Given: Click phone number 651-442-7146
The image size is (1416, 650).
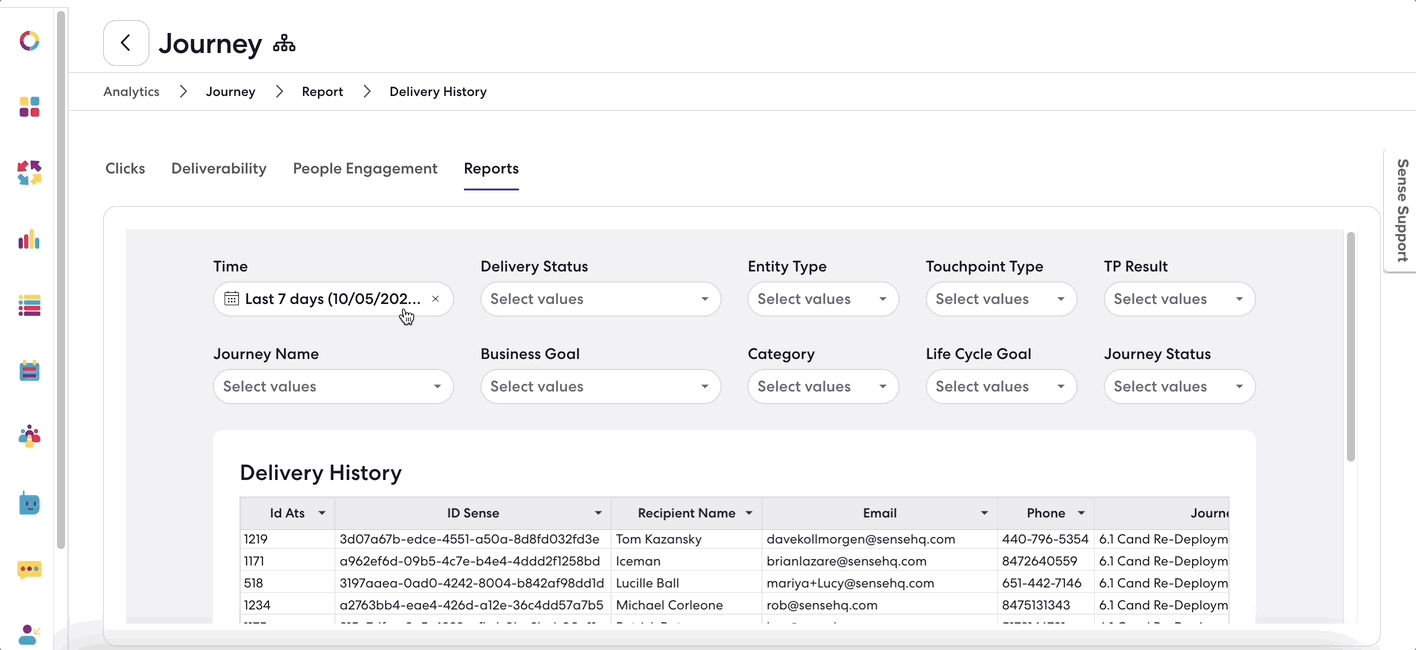Looking at the screenshot, I should pos(1042,583).
